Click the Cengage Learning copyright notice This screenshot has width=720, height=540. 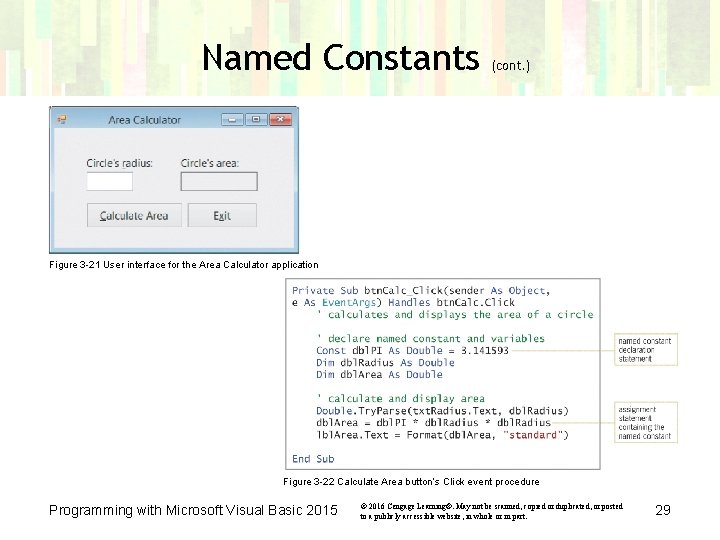pos(491,511)
